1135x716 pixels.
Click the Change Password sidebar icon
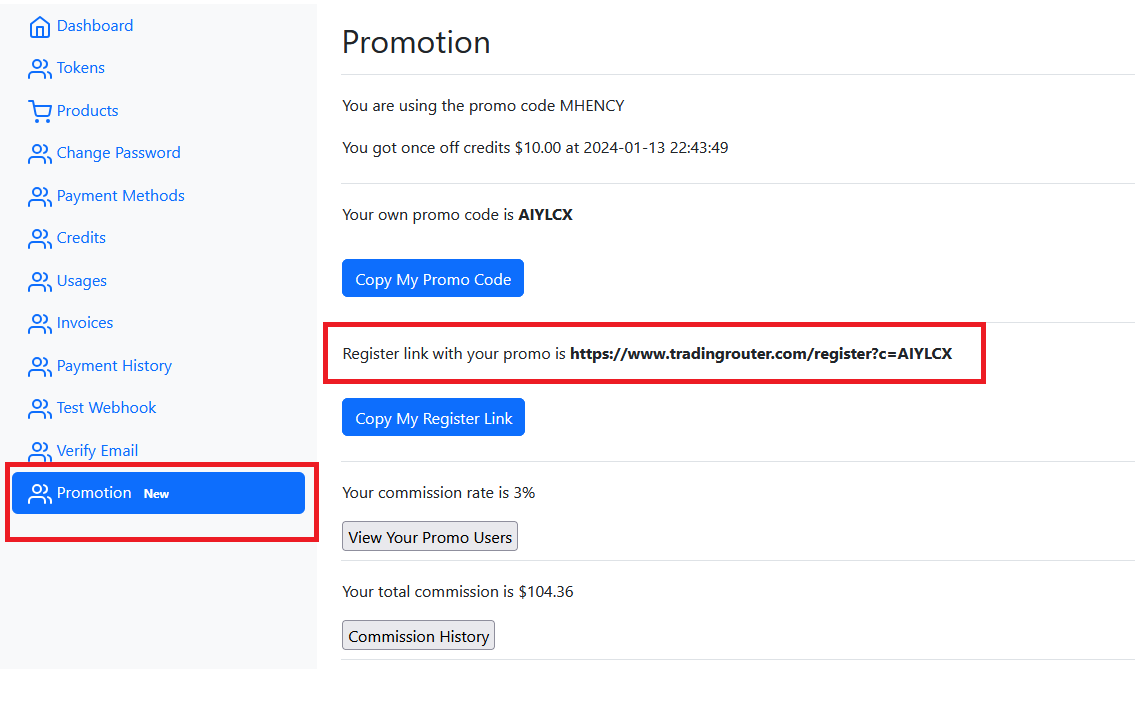40,154
